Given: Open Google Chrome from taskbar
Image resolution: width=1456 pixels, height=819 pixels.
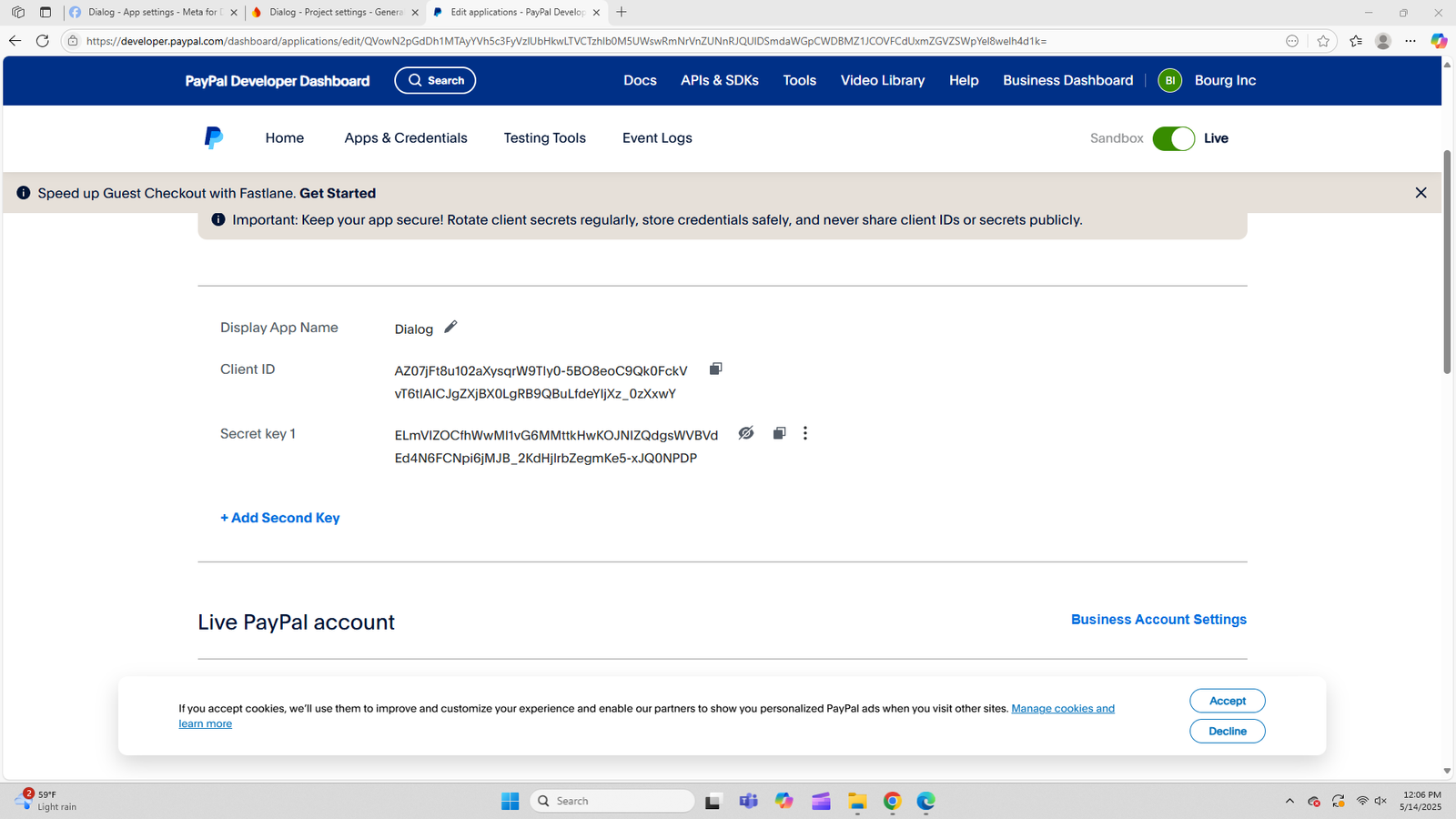Looking at the screenshot, I should click(893, 801).
